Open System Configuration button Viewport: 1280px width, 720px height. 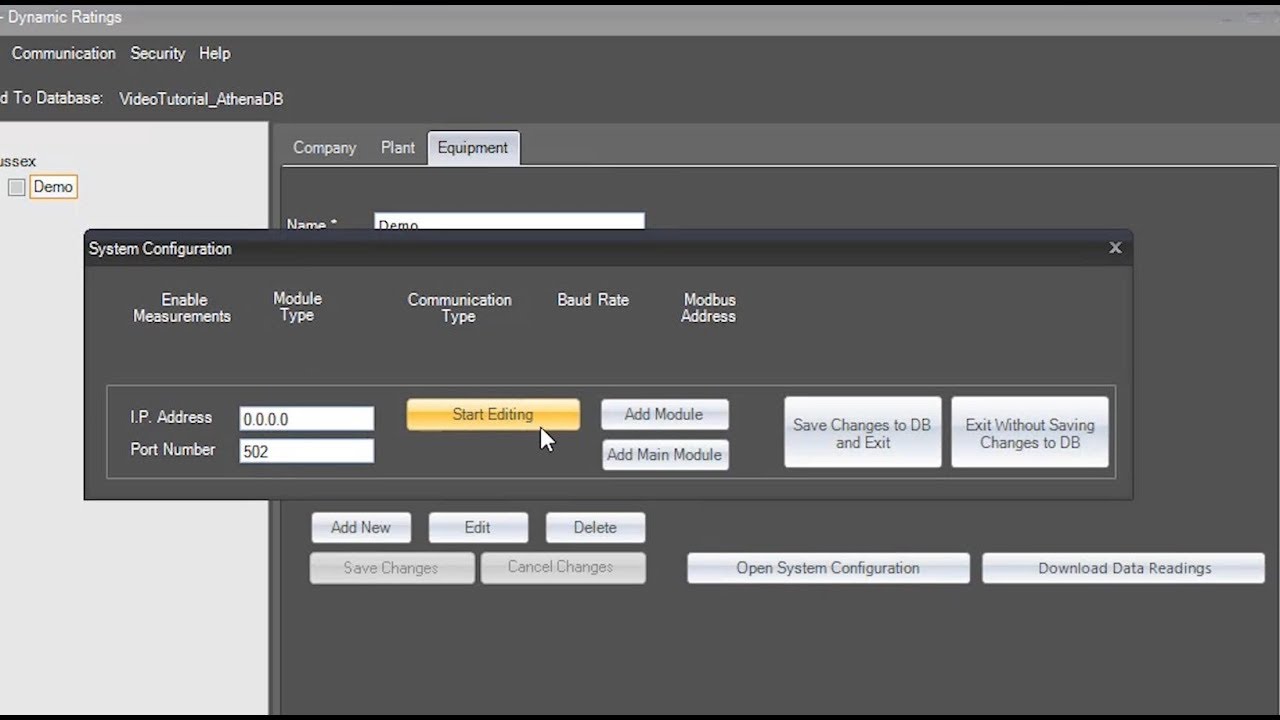[x=828, y=568]
